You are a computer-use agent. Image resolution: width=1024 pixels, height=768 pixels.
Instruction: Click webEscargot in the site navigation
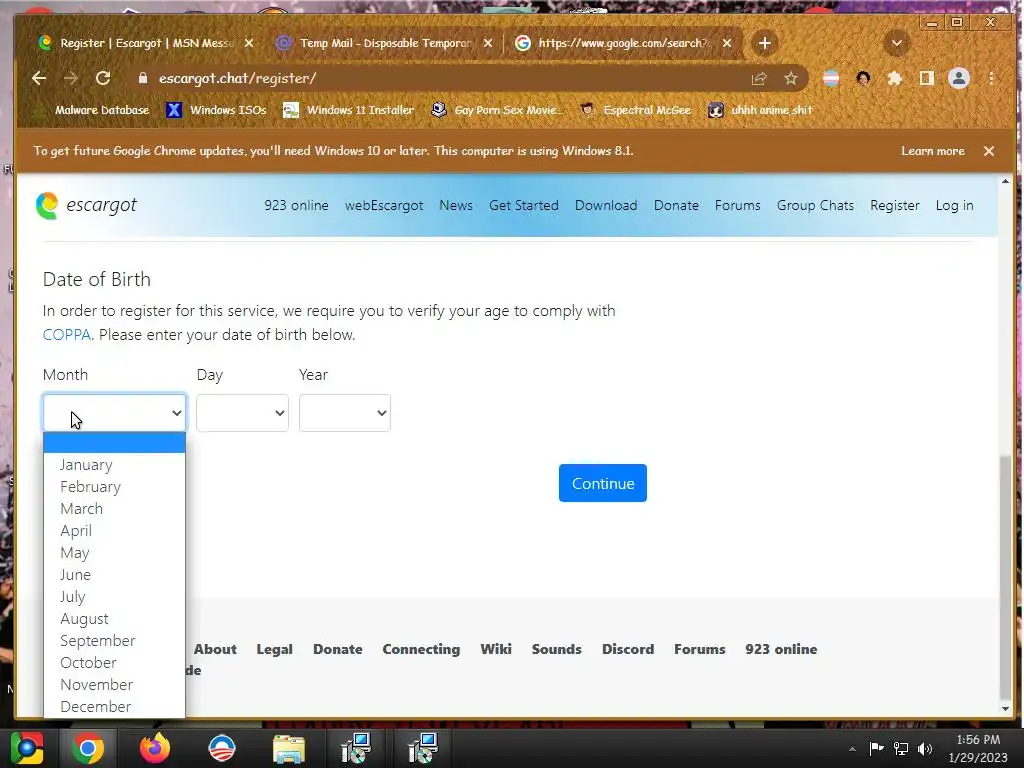[x=384, y=205]
